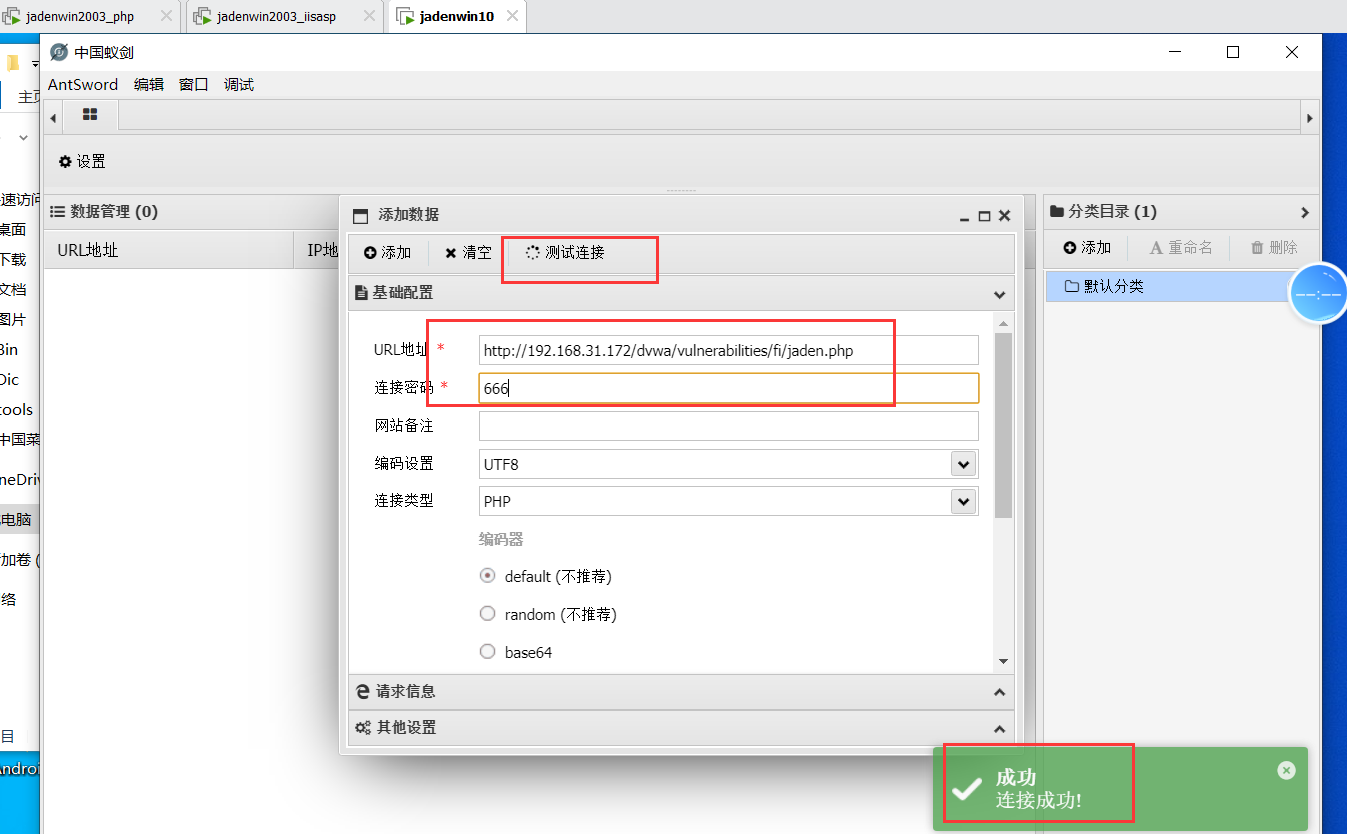Viewport: 1347px width, 834px height.
Task: Dismiss the success notification with its close icon
Action: (1286, 770)
